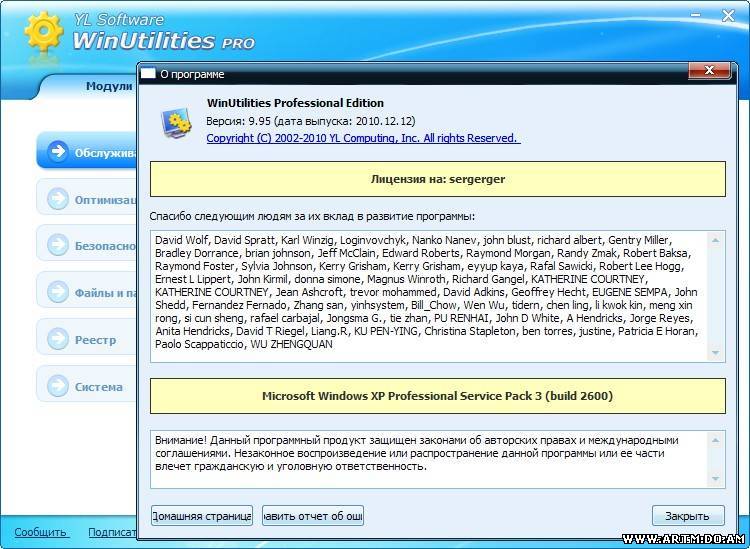The width and height of the screenshot is (750, 549).
Task: Click the name David Wolf in contributors
Action: point(181,240)
